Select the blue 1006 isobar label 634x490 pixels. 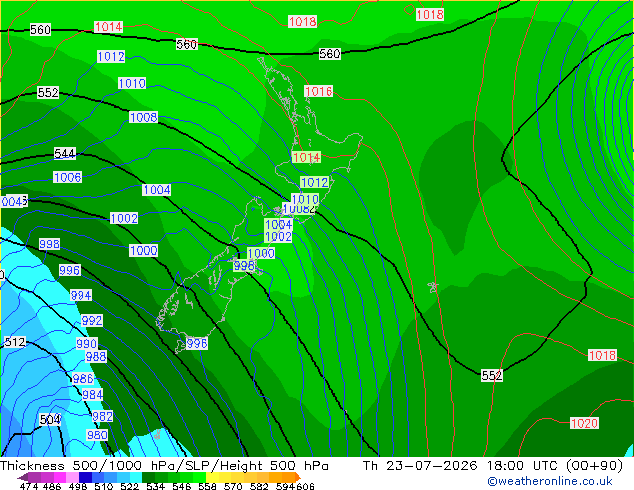tap(68, 177)
